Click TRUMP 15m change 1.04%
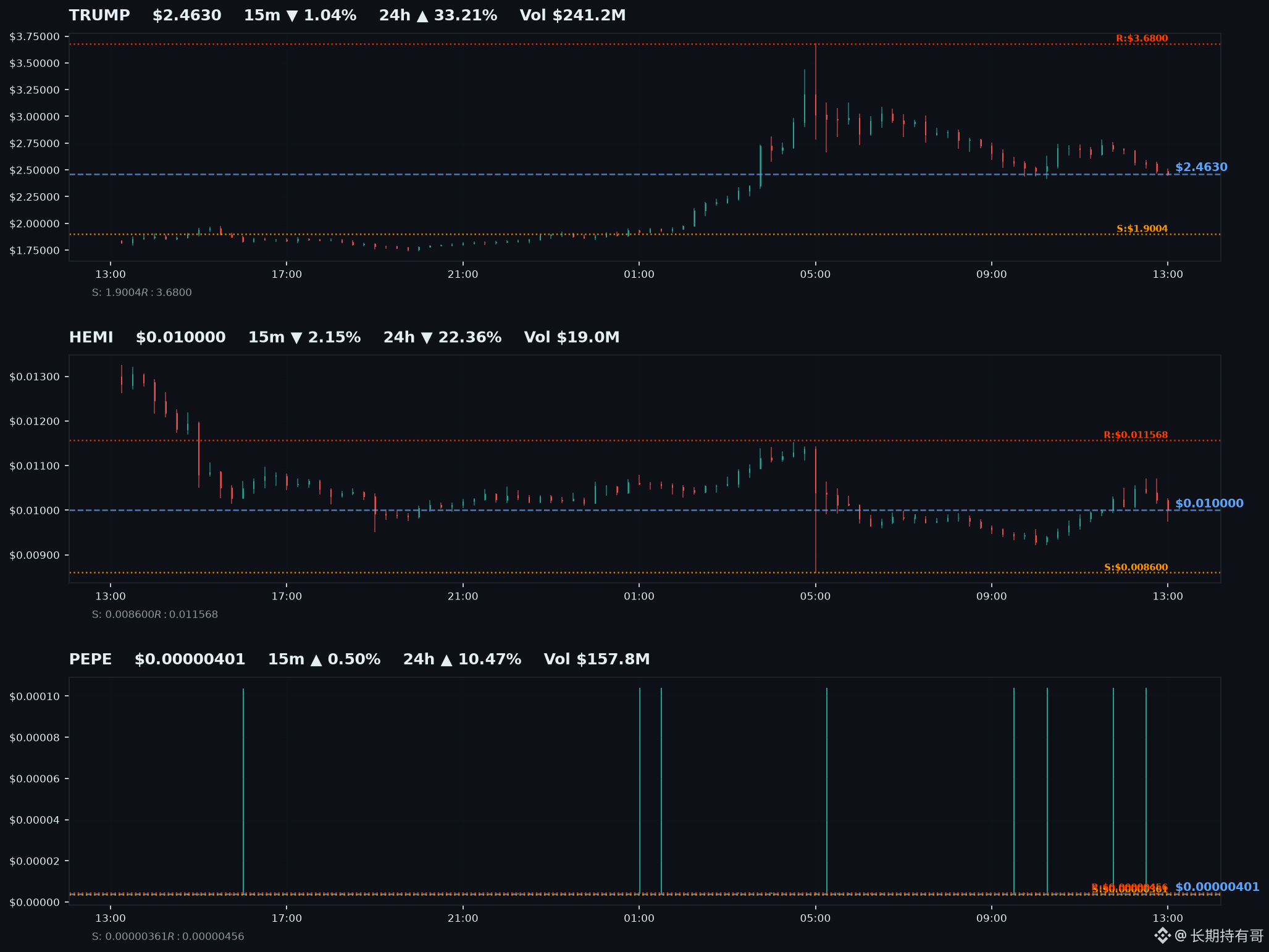The height and width of the screenshot is (952, 1269). point(300,15)
